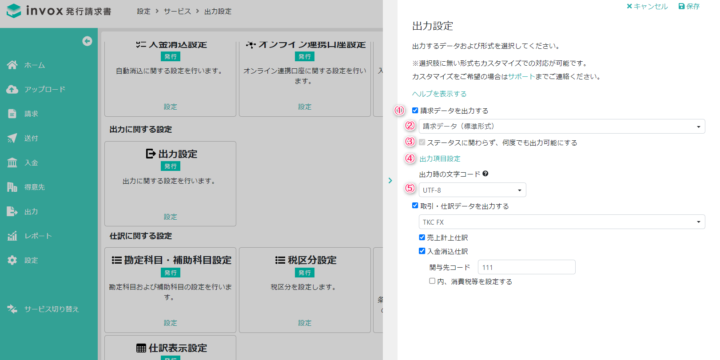Open the TKC FX format dropdown
Screen dimensions: 720x360
coord(562,222)
